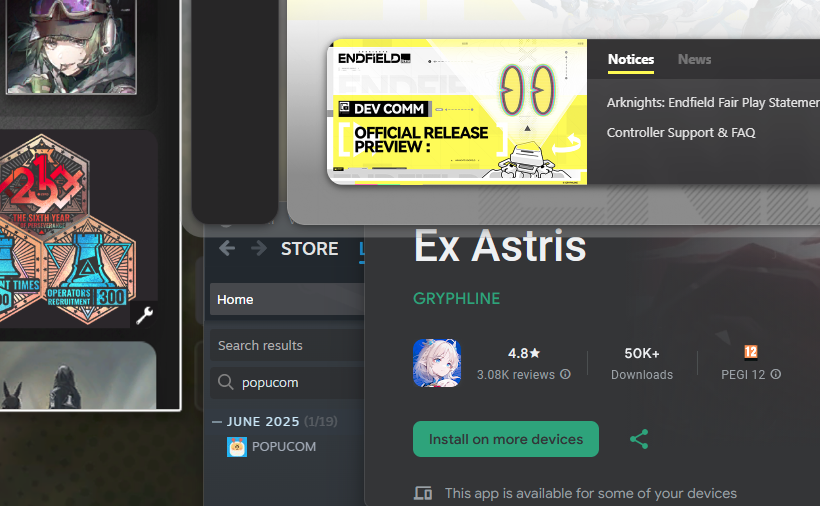Click the Operators Recruitment 300 medal
Viewport: 820px width, 506px height.
point(89,272)
